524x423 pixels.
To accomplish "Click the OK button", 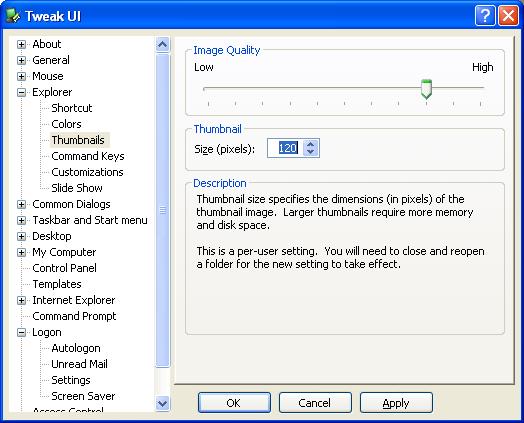I will click(234, 403).
